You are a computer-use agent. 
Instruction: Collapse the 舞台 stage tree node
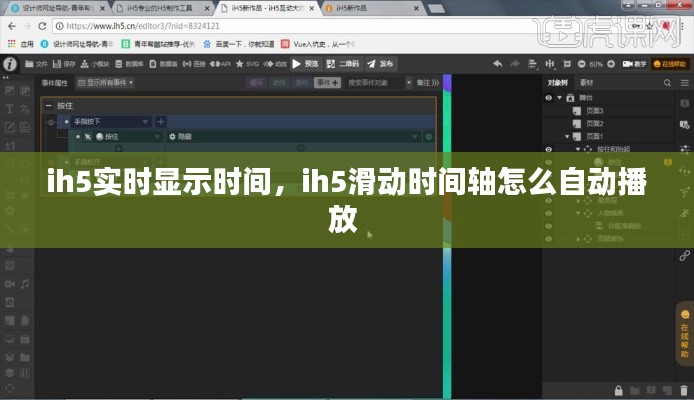point(560,98)
